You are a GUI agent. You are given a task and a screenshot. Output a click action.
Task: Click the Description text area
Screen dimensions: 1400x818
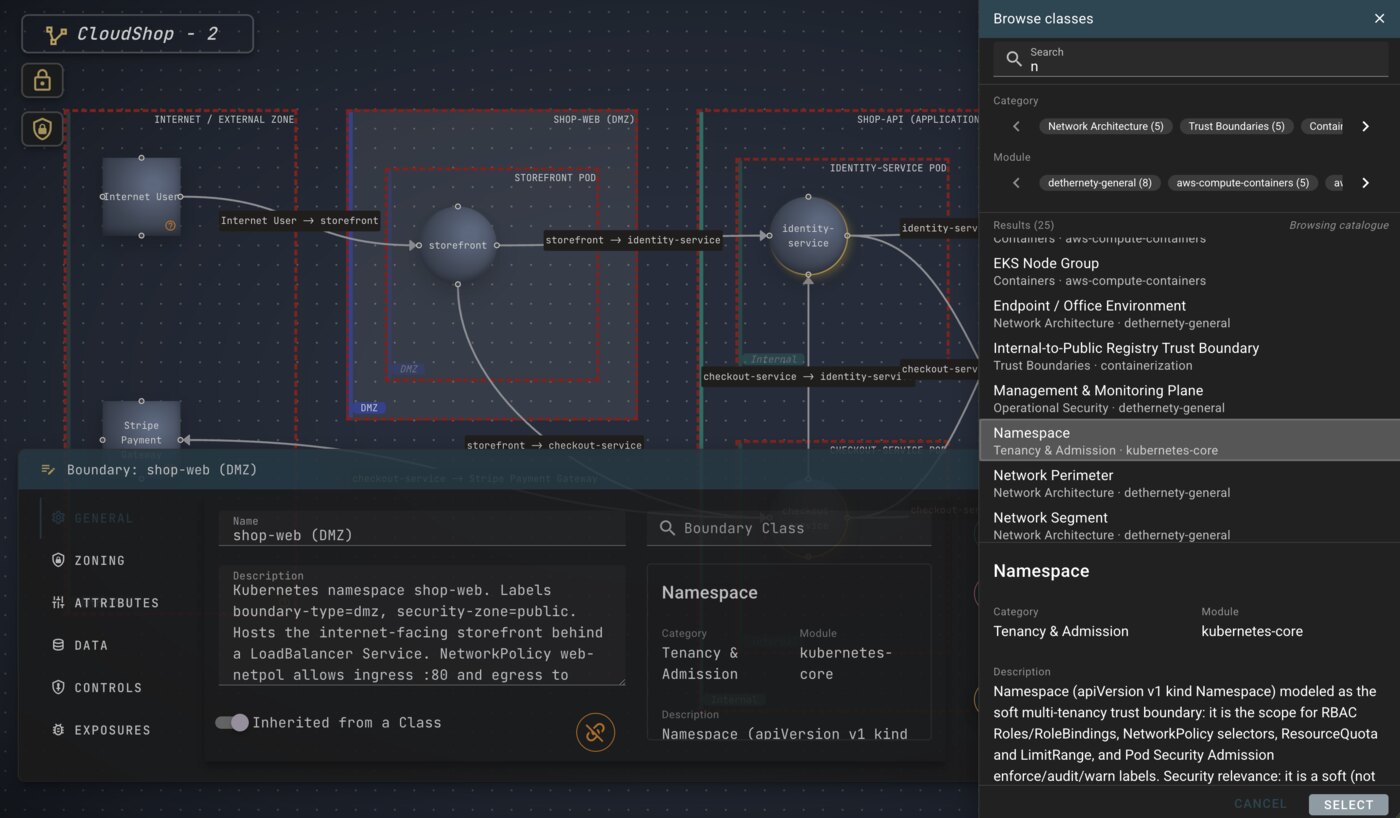click(422, 626)
